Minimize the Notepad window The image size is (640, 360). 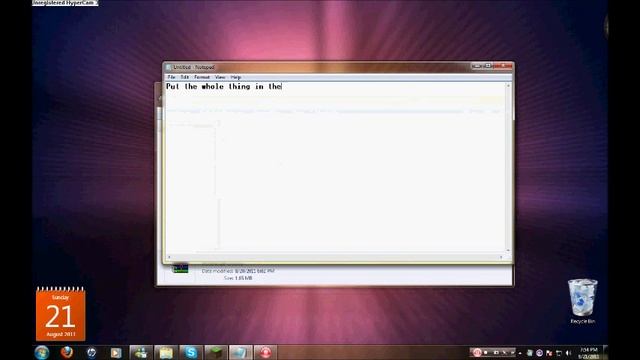(477, 66)
